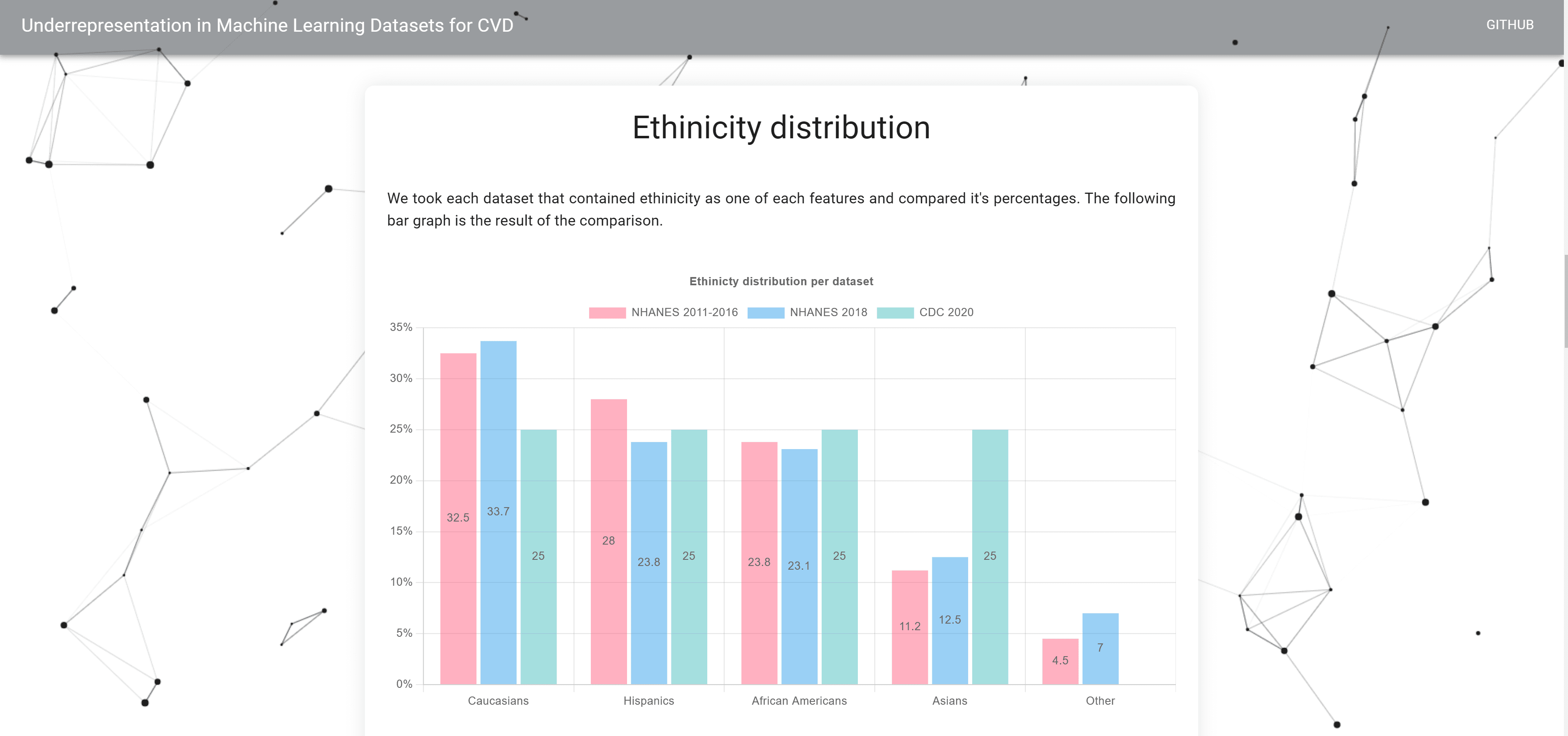Image resolution: width=1568 pixels, height=736 pixels.
Task: Click the site title 'Underrepresentation in Machine Learning Datasets for CVD'
Action: [267, 26]
